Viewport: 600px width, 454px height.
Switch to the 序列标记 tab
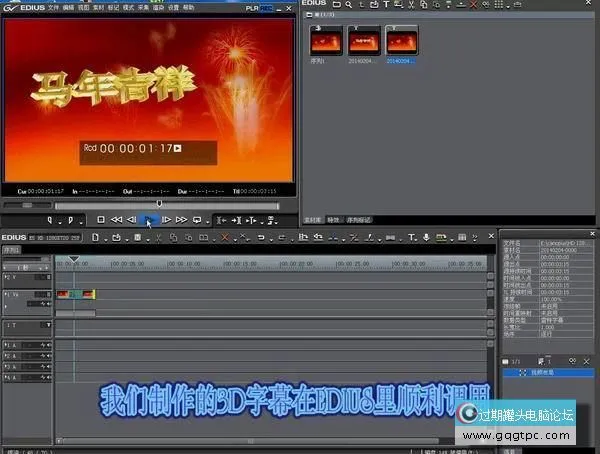click(359, 220)
